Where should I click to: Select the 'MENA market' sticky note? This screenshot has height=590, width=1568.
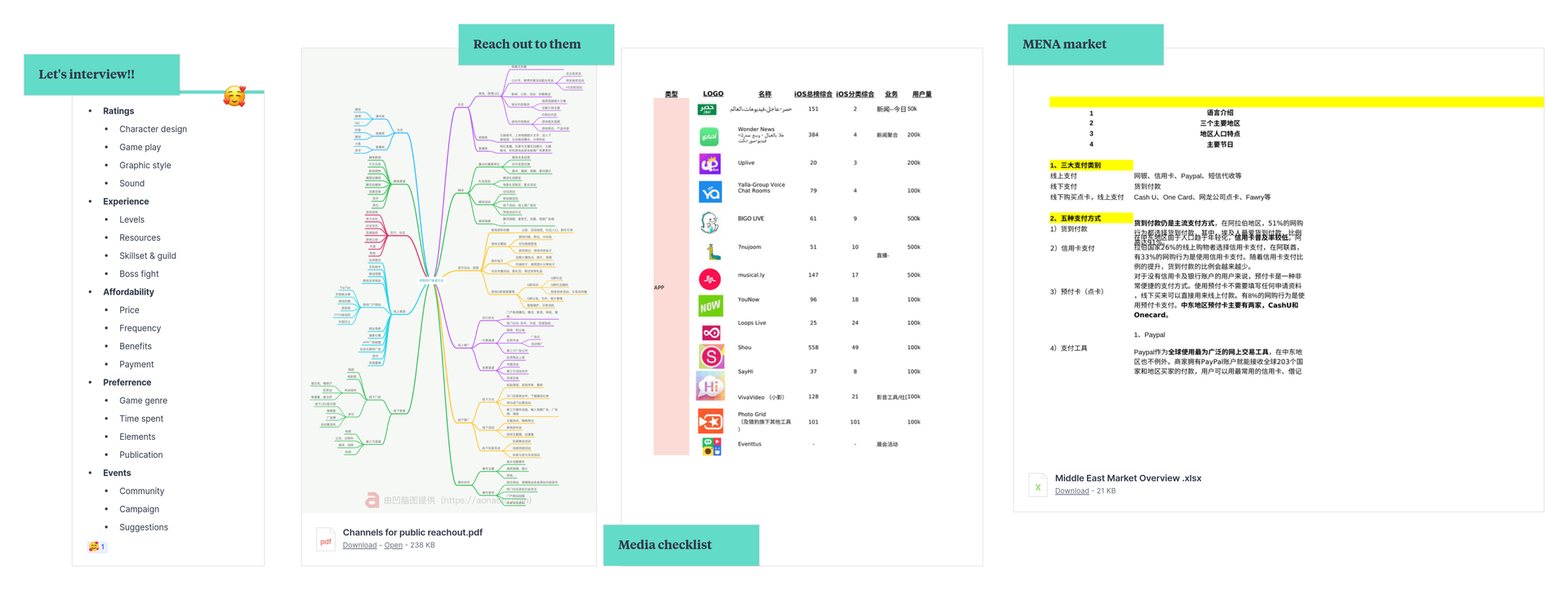coord(1085,44)
